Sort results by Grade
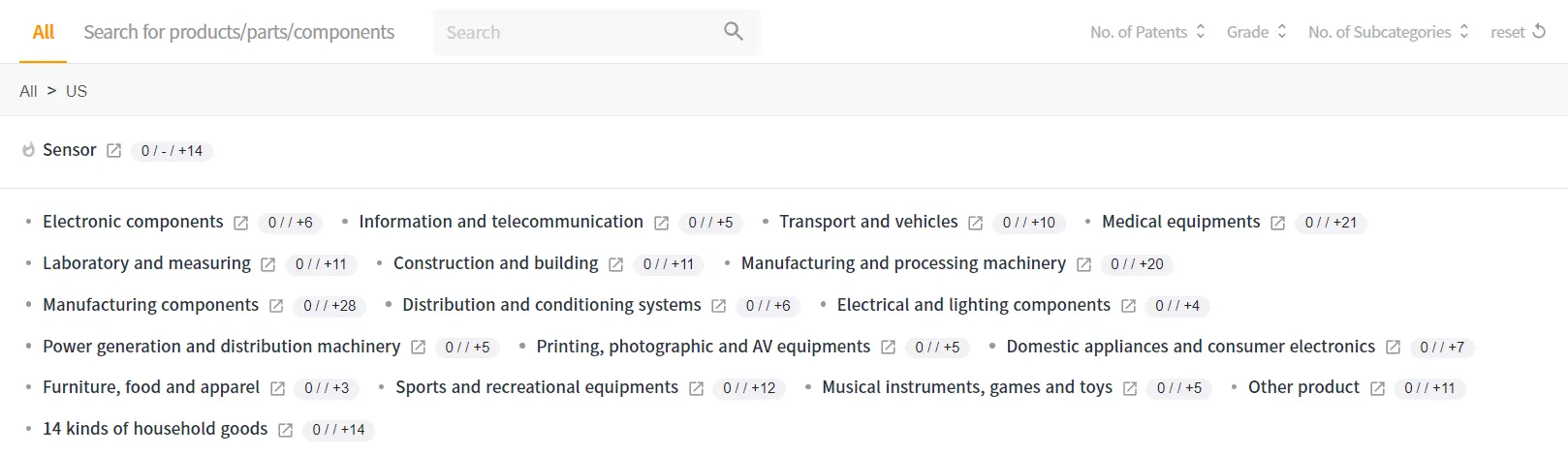This screenshot has height=456, width=1568. pos(1256,32)
